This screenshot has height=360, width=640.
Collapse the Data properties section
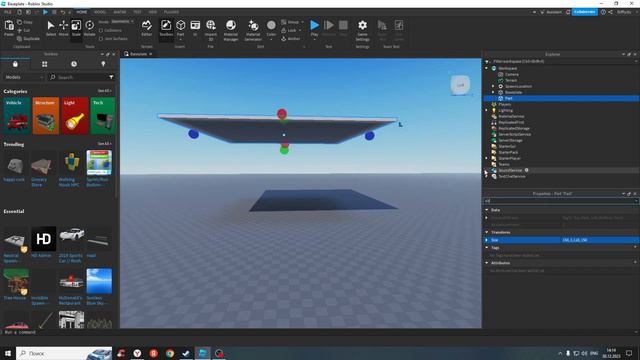pos(487,210)
